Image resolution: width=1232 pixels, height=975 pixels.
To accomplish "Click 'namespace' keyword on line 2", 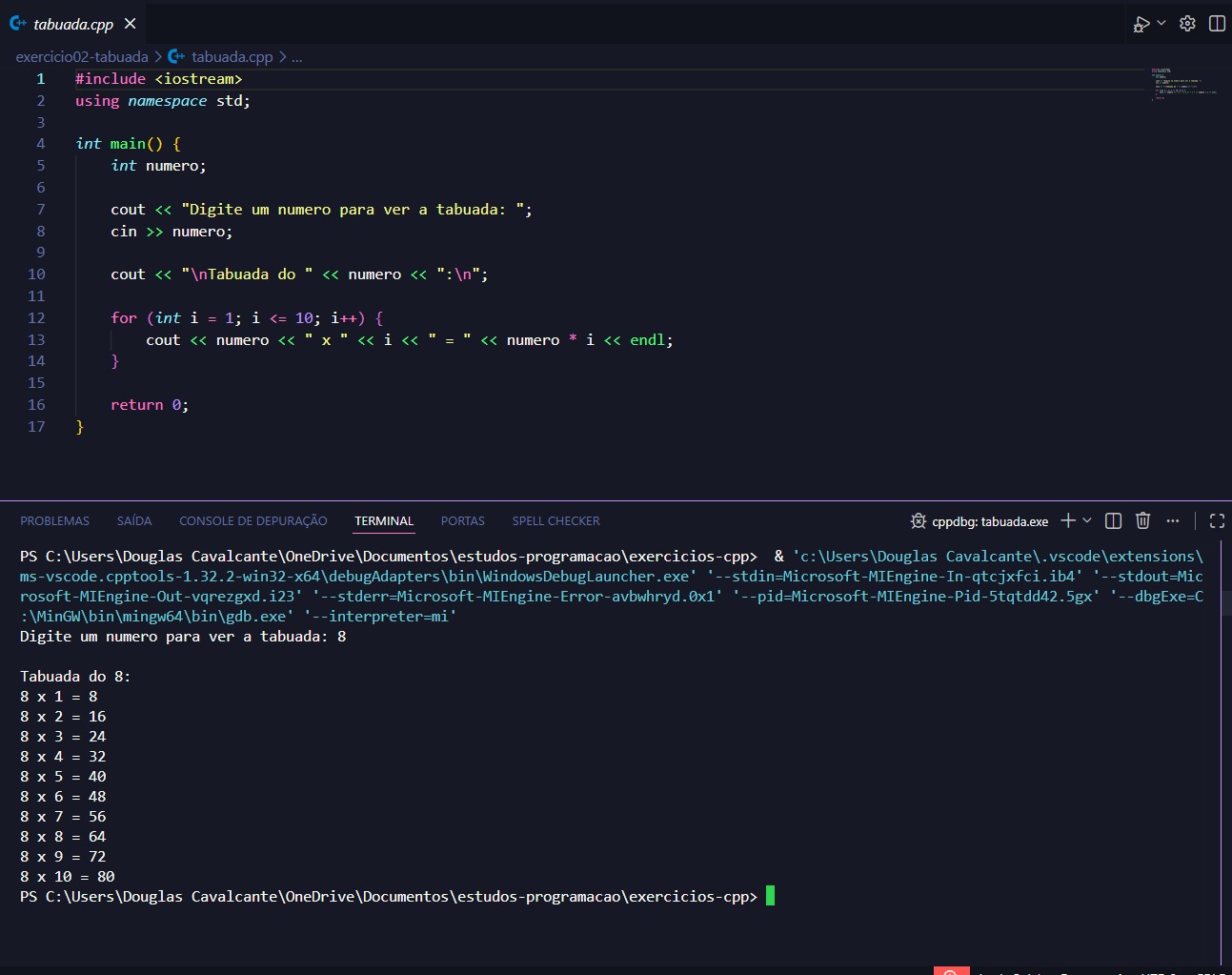I will tap(168, 101).
